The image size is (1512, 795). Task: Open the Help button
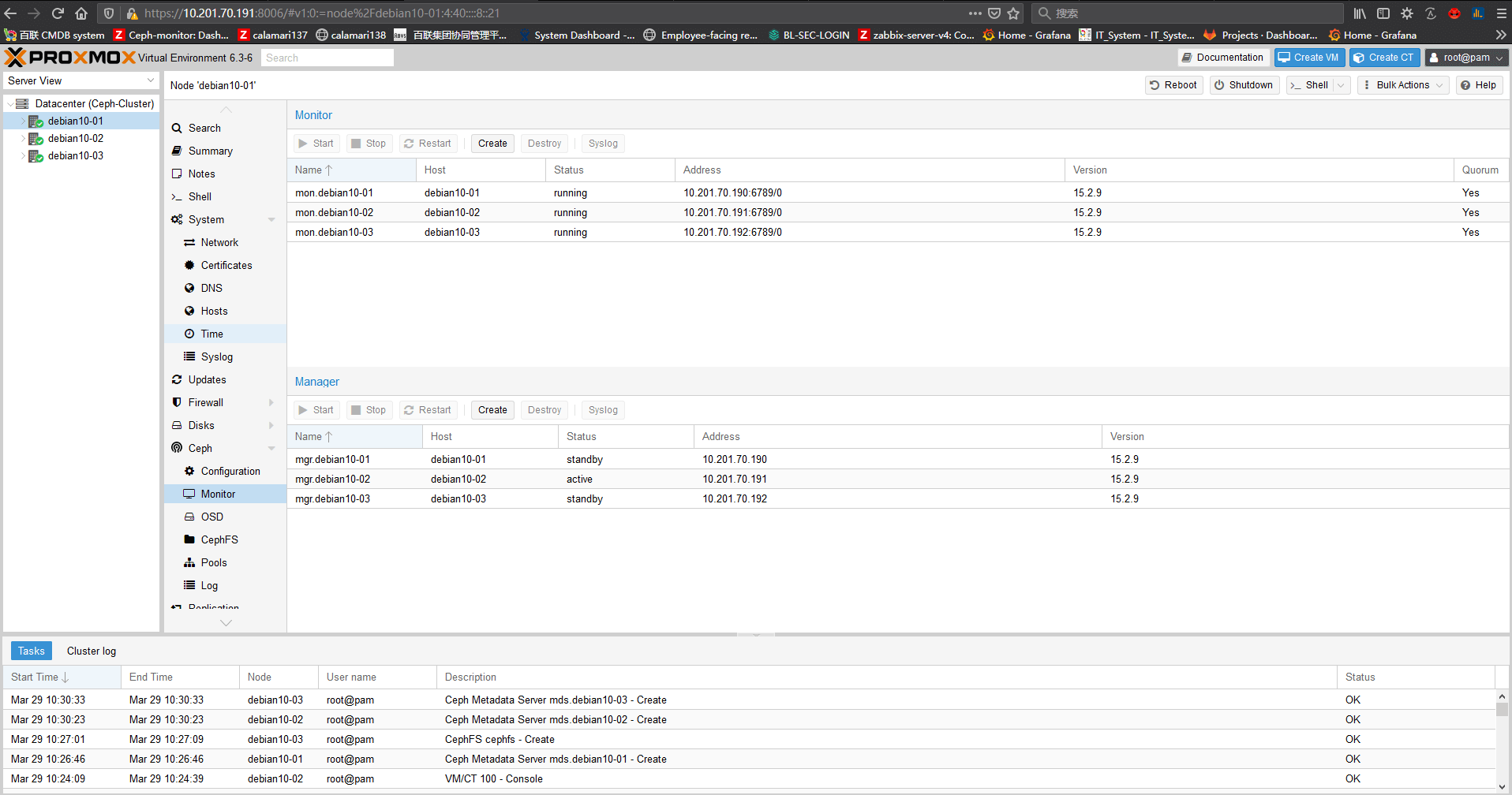(x=1479, y=85)
